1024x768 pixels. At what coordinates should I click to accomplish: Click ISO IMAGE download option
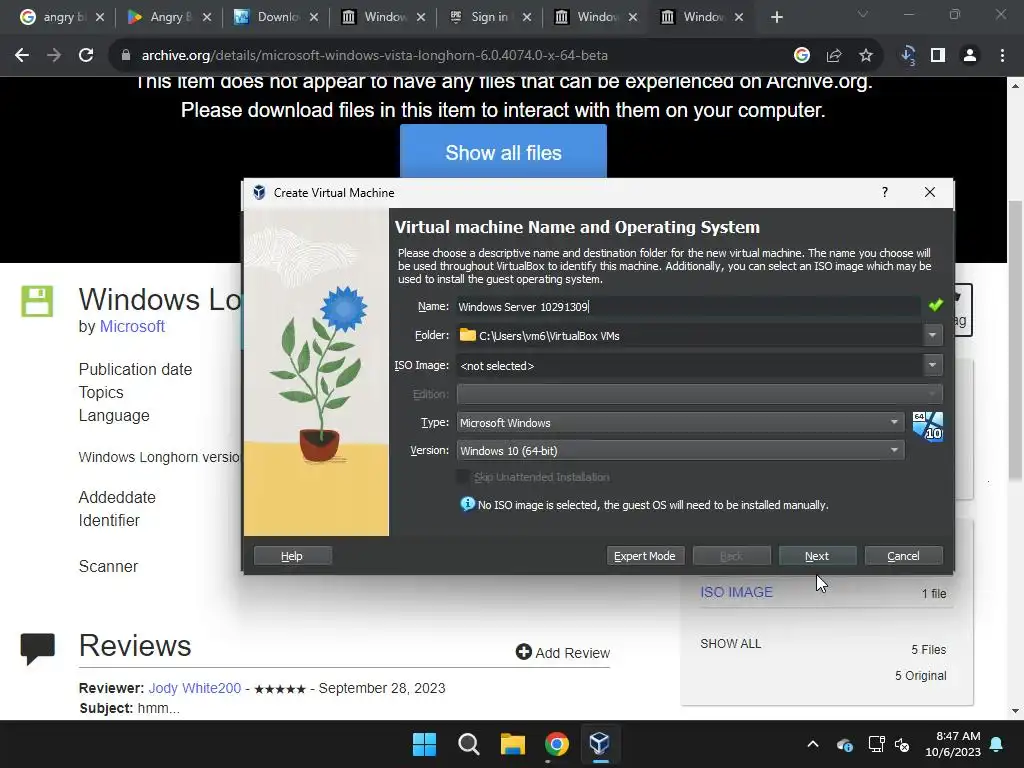(736, 592)
